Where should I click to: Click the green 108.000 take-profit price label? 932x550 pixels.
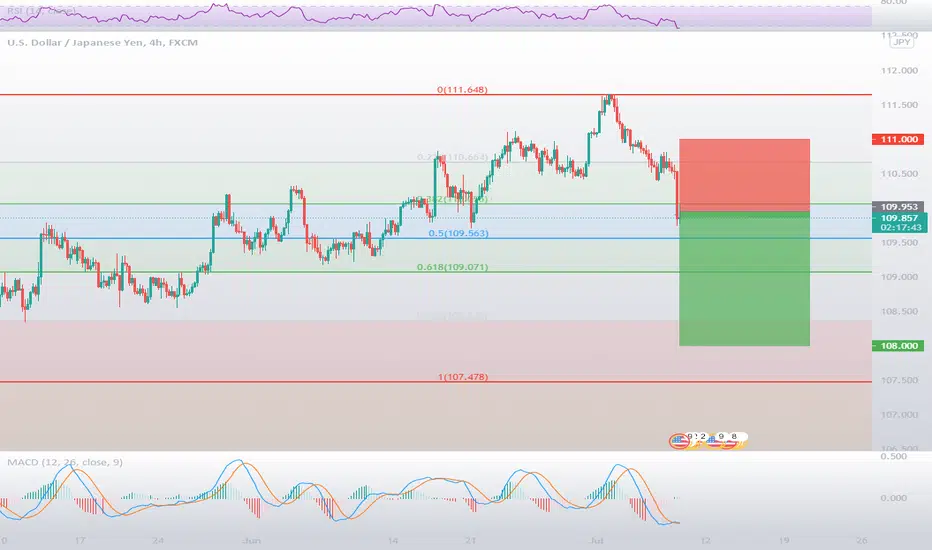(x=898, y=345)
